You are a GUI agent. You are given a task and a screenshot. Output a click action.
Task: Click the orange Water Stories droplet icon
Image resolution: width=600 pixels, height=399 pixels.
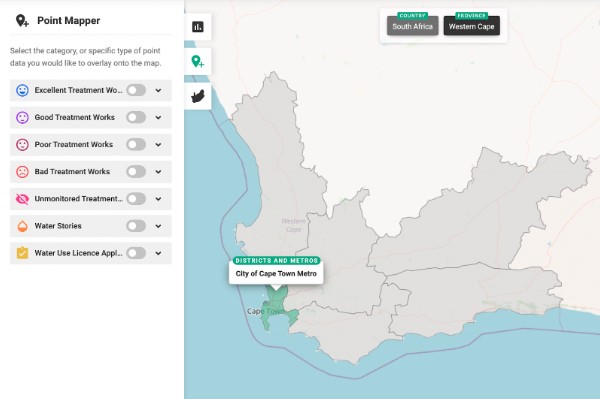22,226
